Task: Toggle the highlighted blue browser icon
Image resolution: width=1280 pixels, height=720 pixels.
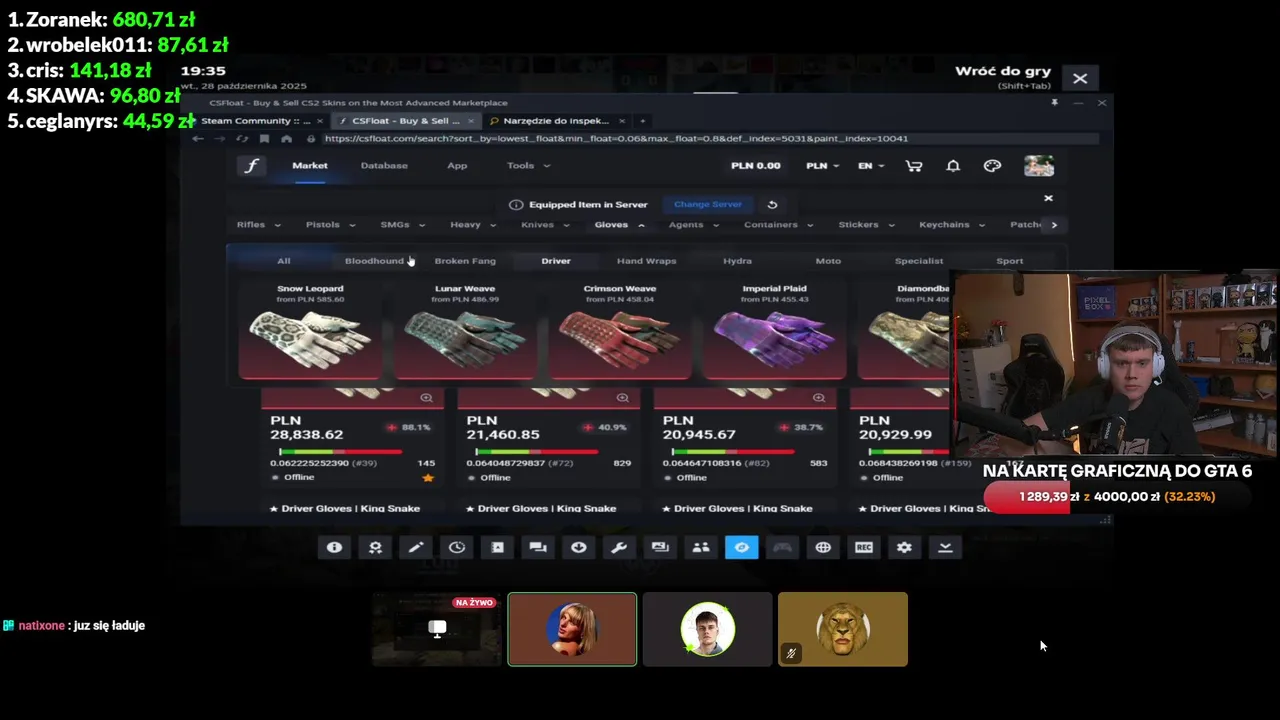Action: point(741,547)
